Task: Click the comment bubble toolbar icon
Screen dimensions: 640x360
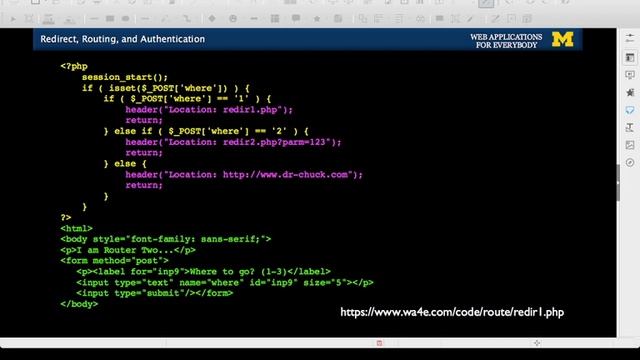Action: click(x=296, y=18)
